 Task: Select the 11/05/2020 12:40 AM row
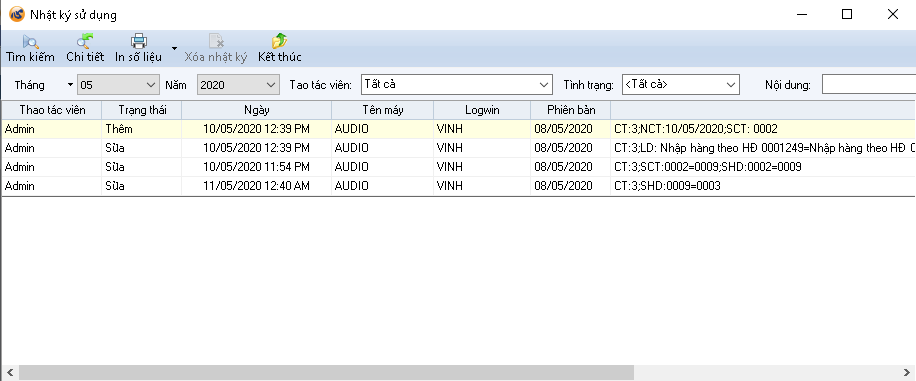point(459,186)
